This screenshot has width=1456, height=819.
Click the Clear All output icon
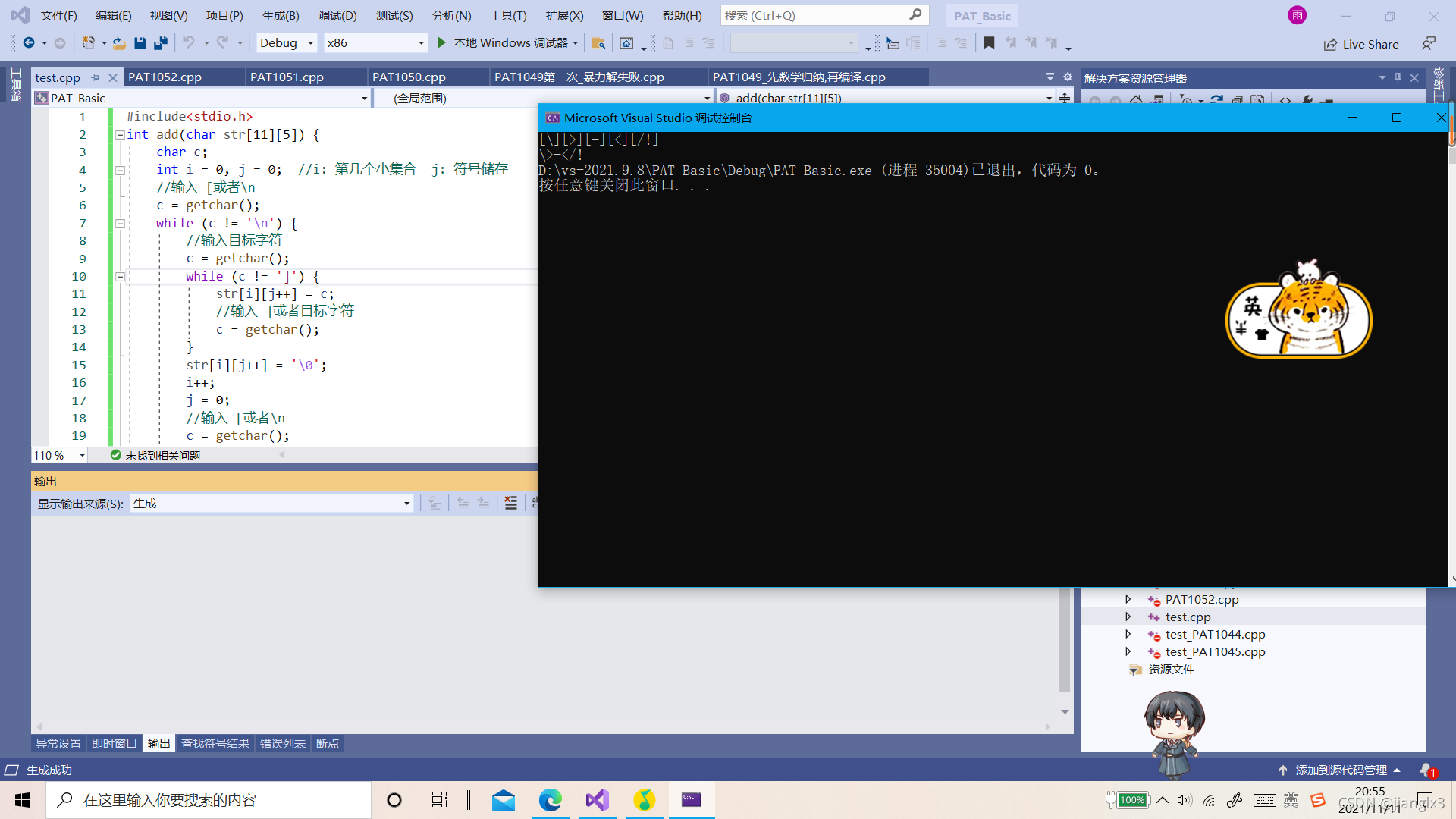coord(511,503)
